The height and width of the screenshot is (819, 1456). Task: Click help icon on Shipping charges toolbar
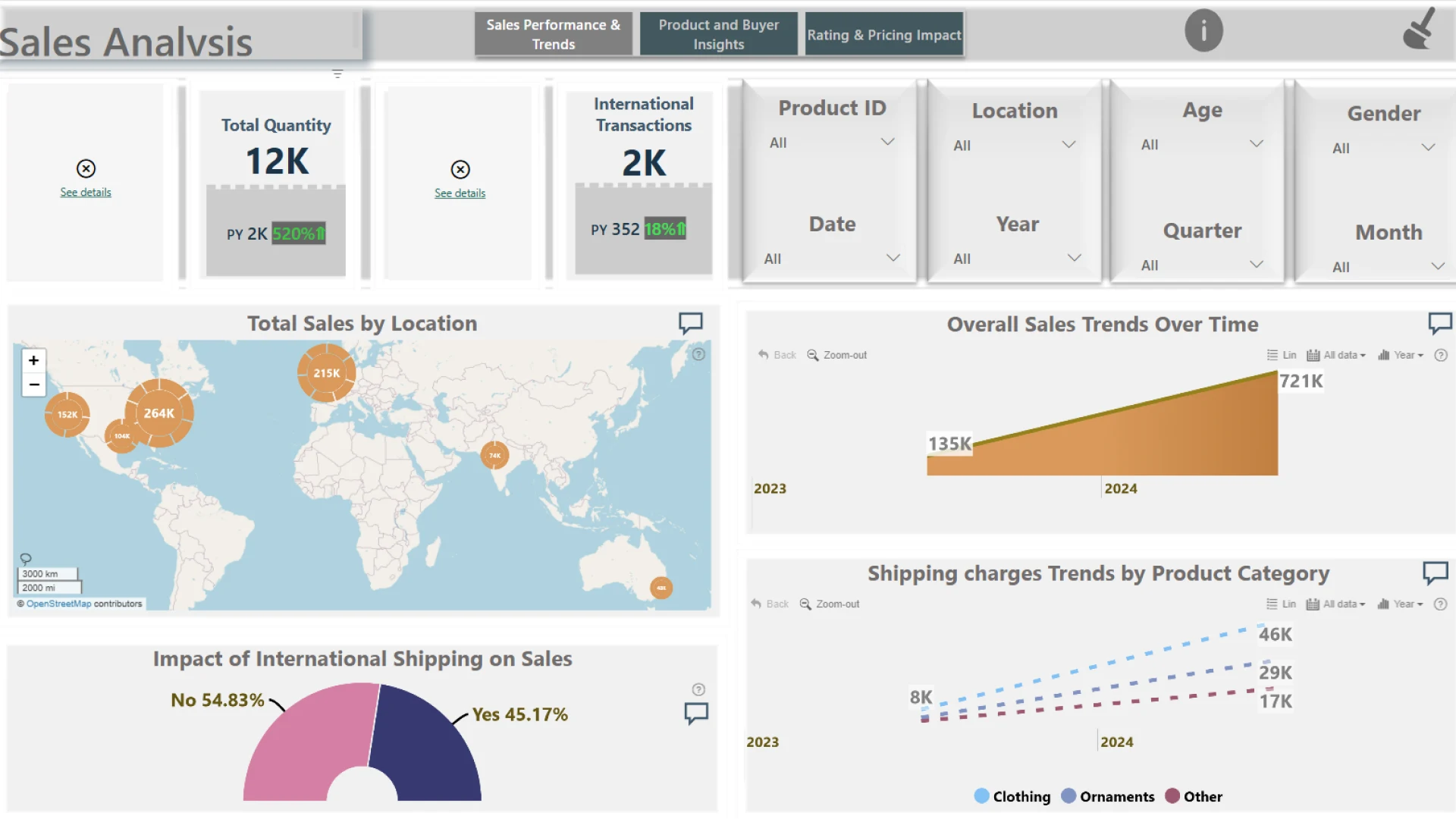(1441, 604)
